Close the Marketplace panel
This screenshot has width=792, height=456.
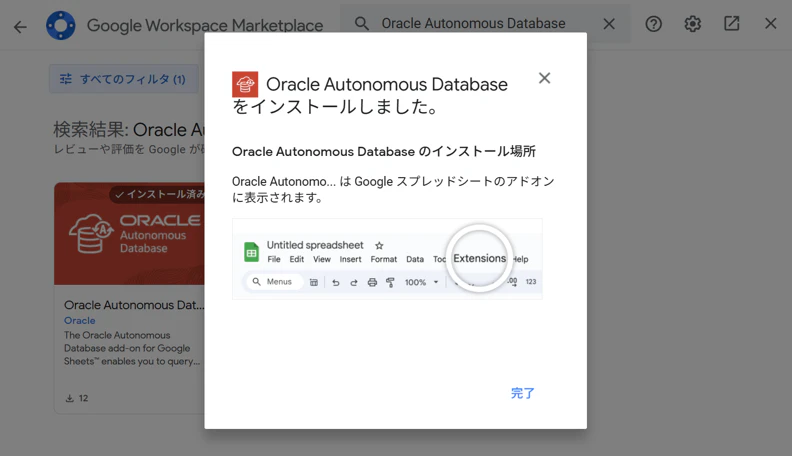tap(770, 23)
